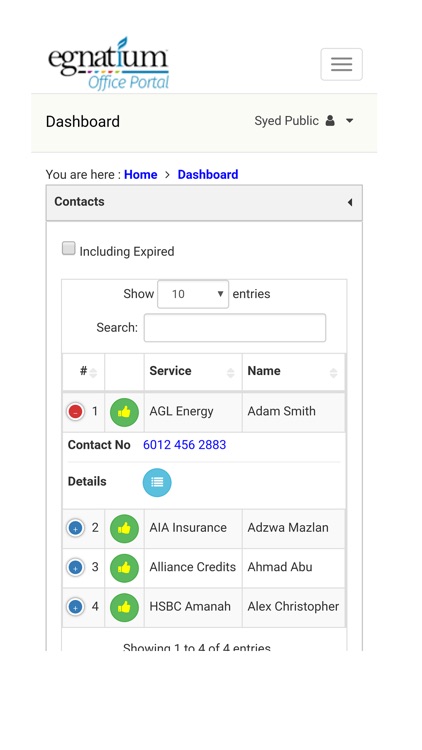Select the HSBC Amanah cell
Screen dimensions: 422x750
(x=193, y=607)
